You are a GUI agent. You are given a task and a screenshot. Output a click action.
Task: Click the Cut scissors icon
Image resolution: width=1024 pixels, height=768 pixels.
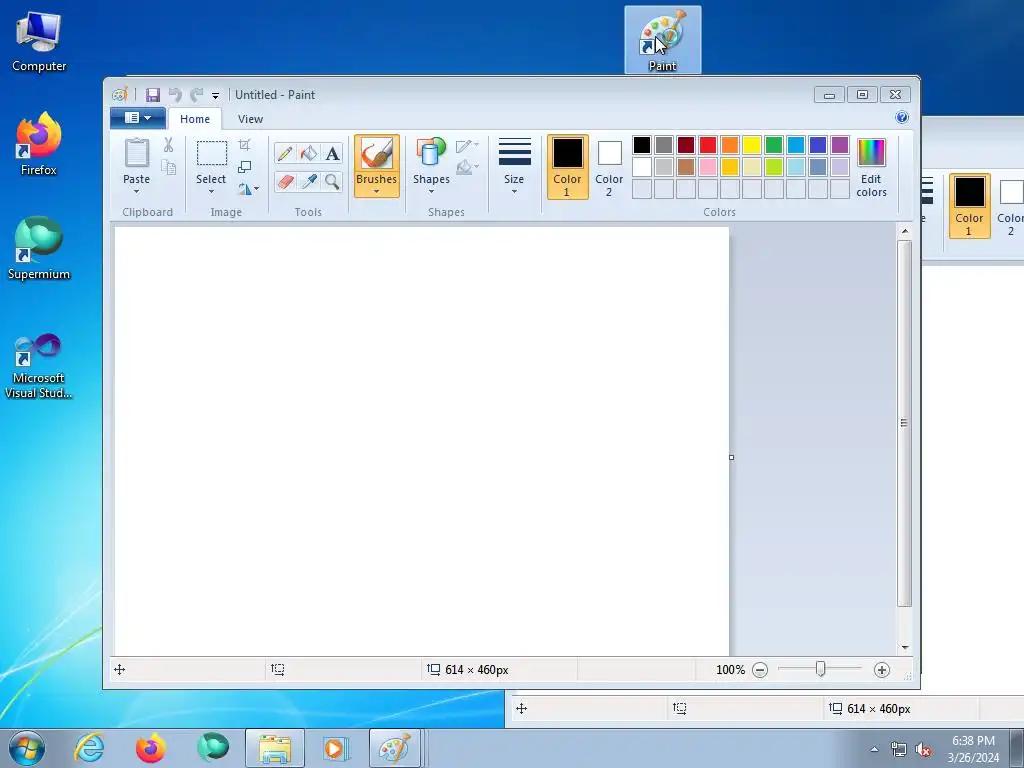pyautogui.click(x=168, y=145)
